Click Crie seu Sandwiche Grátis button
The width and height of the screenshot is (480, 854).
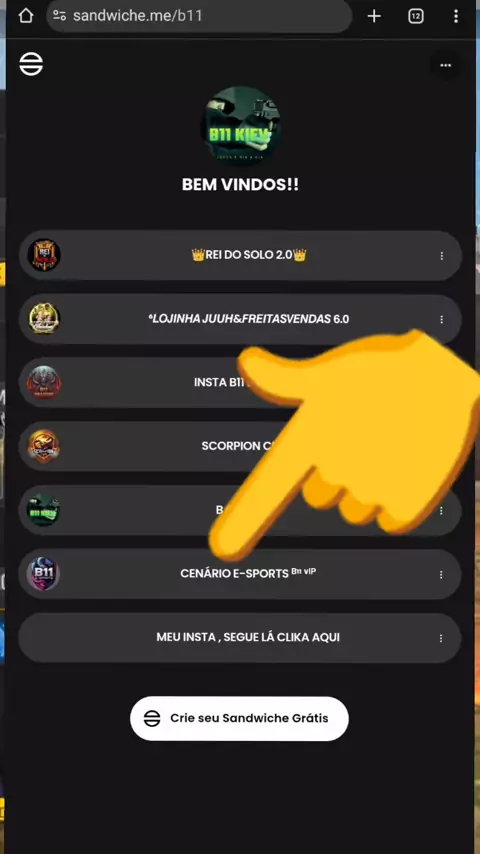239,718
